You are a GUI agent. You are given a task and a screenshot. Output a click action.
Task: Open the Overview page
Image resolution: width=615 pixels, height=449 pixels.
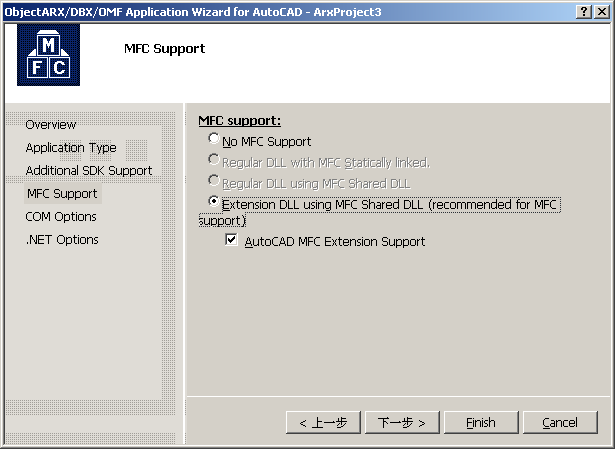click(51, 125)
